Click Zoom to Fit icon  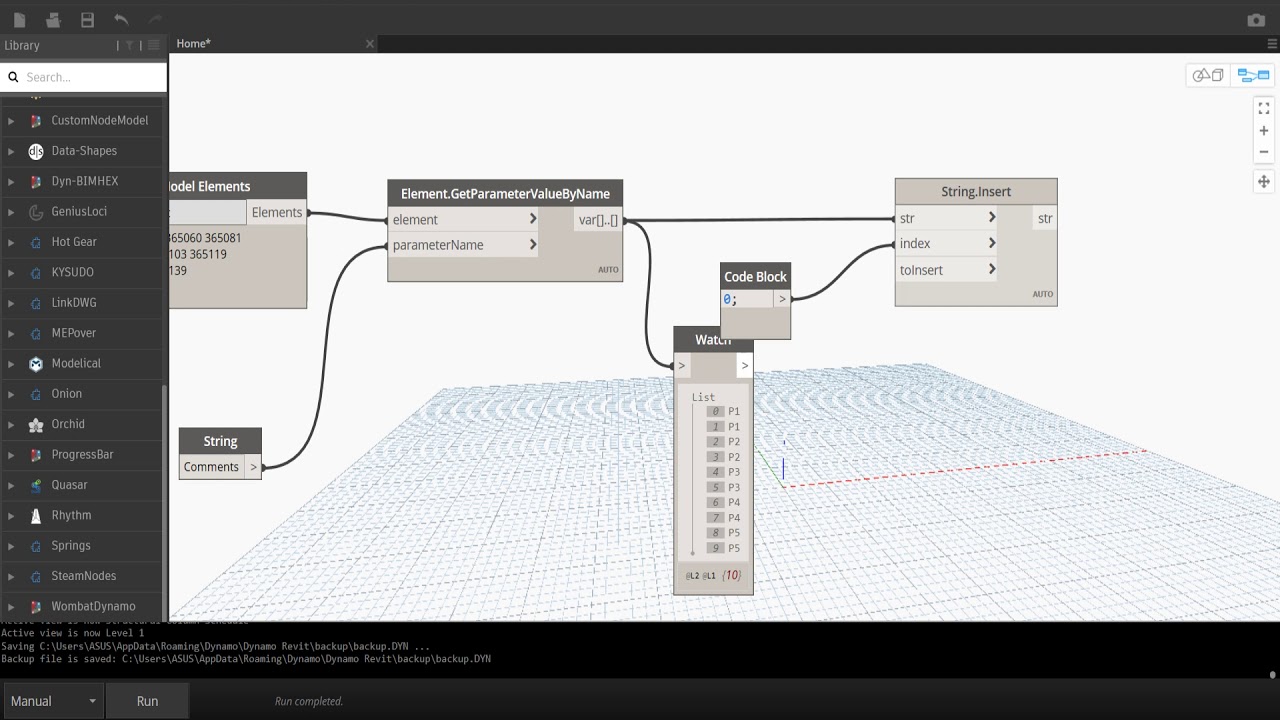(x=1264, y=108)
